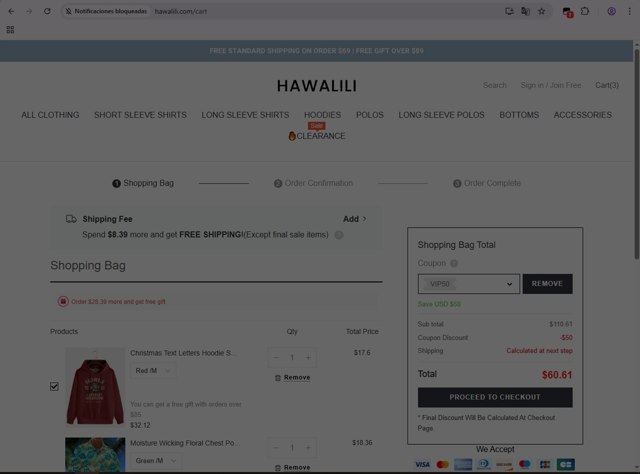Screen dimensions: 640x474
Task: Click the red hoodie product thumbnail
Action: (x=95, y=387)
